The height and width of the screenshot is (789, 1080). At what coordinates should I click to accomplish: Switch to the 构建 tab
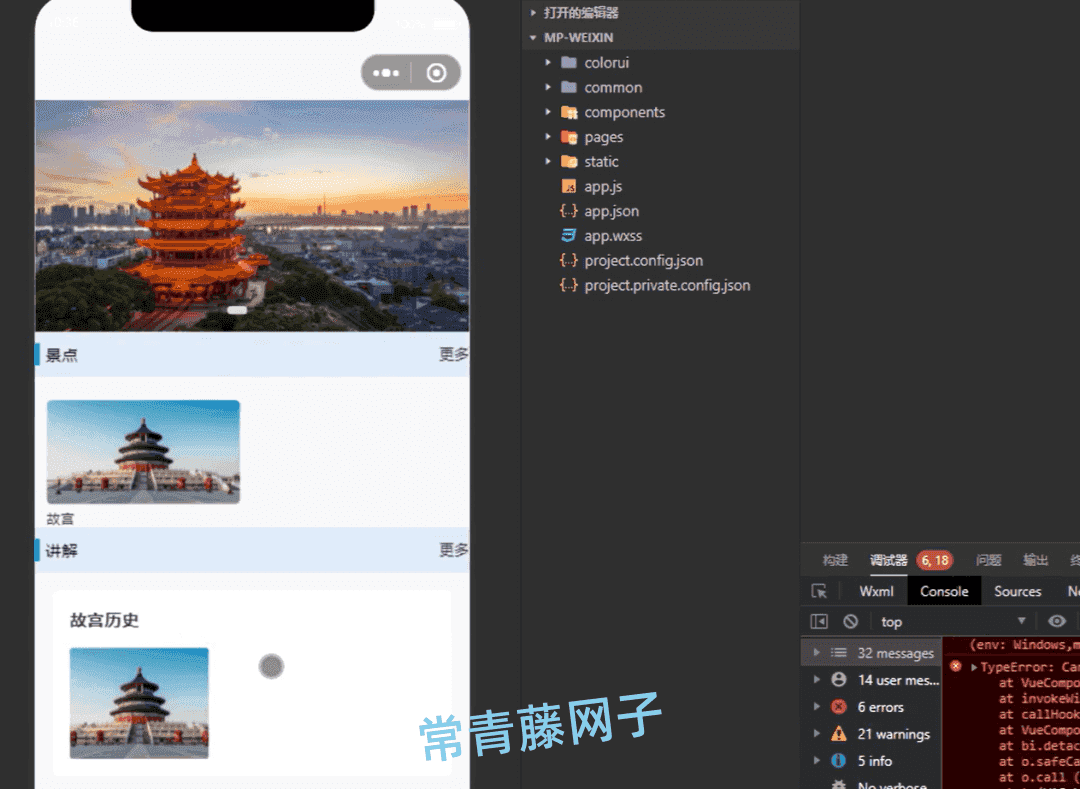[x=835, y=560]
